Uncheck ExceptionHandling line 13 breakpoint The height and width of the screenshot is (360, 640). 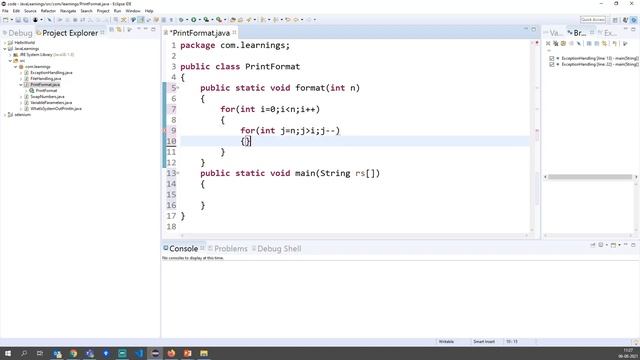(x=551, y=58)
